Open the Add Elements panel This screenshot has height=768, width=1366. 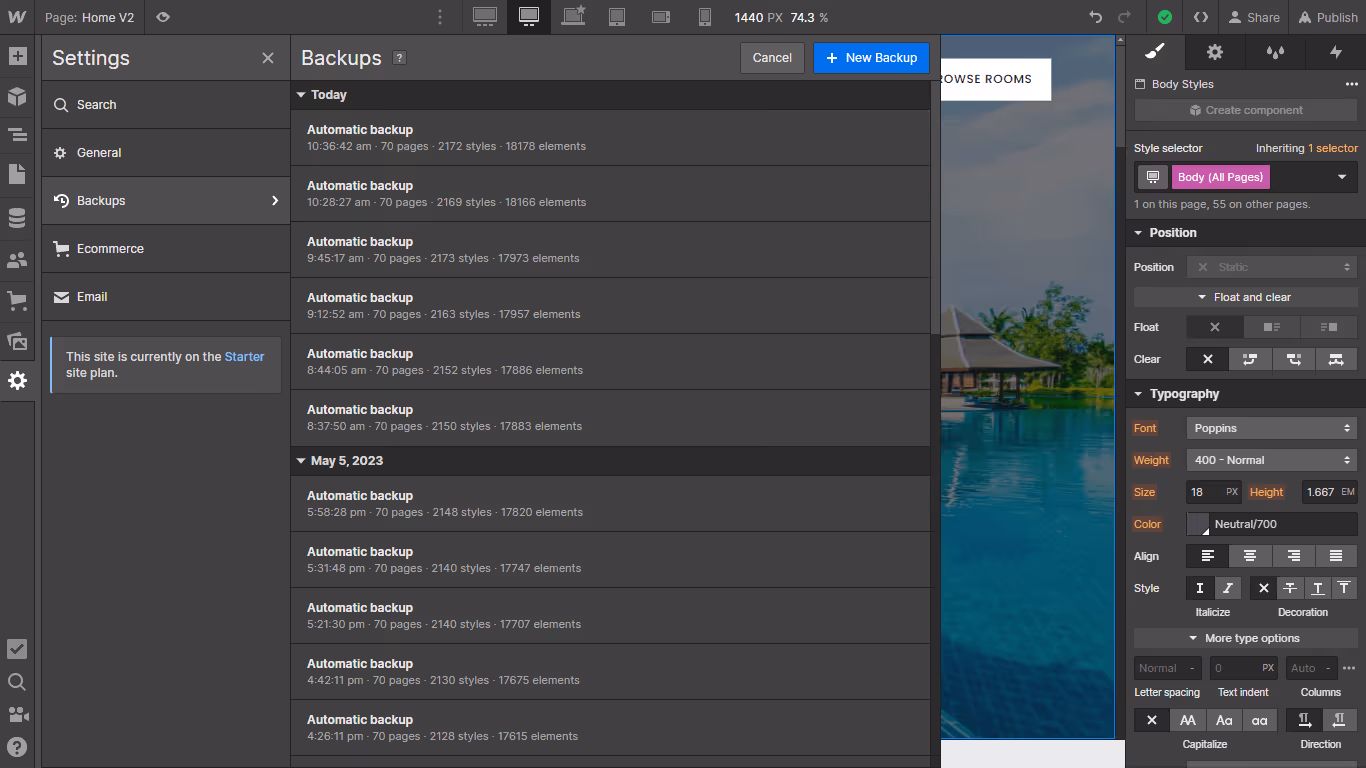[17, 56]
